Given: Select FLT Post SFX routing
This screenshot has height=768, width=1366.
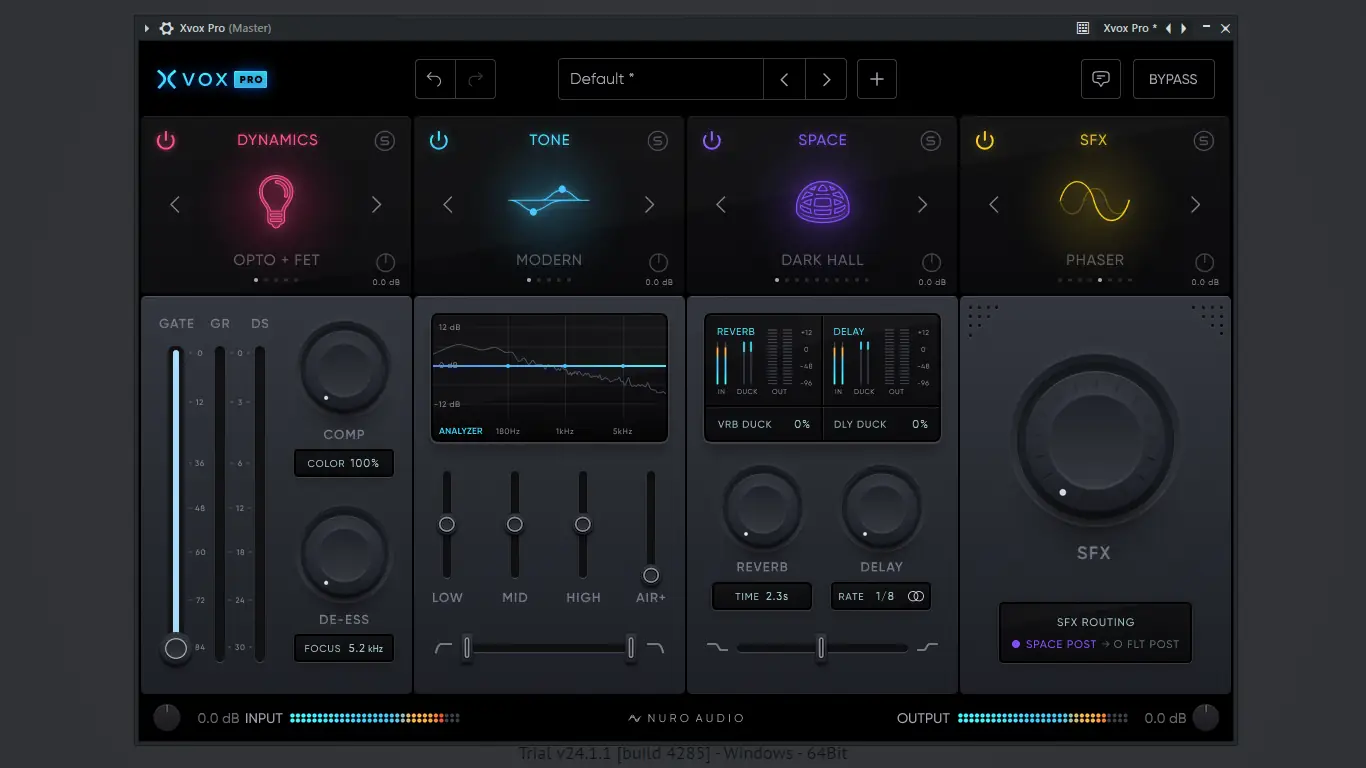Looking at the screenshot, I should [x=1146, y=644].
